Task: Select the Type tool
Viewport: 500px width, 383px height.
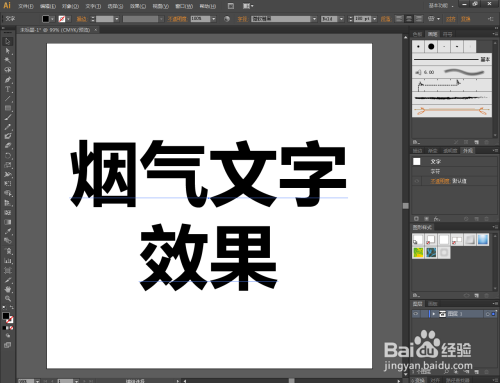Action: click(x=8, y=89)
